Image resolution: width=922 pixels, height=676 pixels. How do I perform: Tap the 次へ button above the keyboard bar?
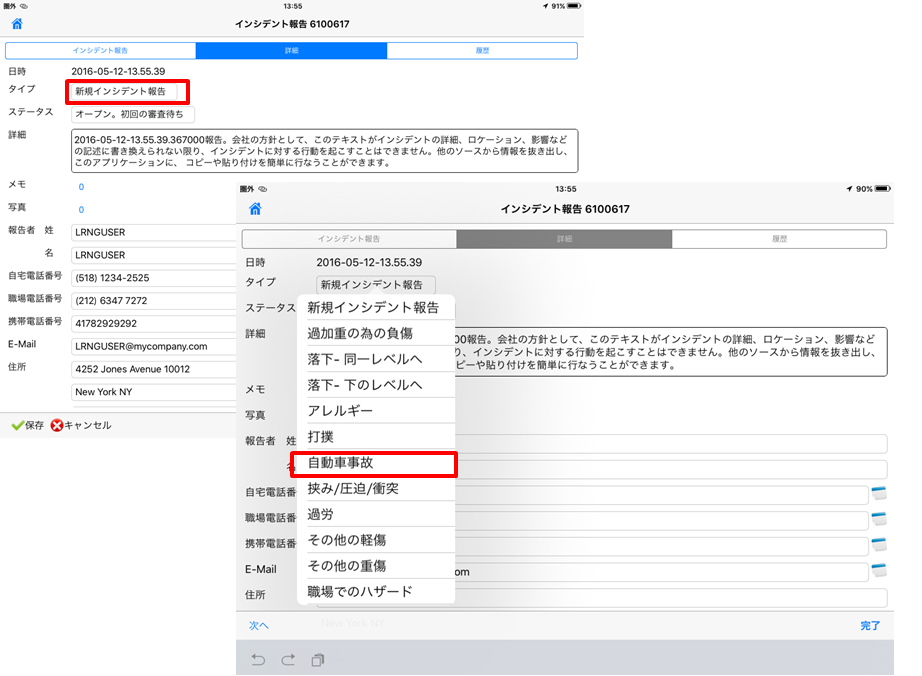(x=259, y=625)
